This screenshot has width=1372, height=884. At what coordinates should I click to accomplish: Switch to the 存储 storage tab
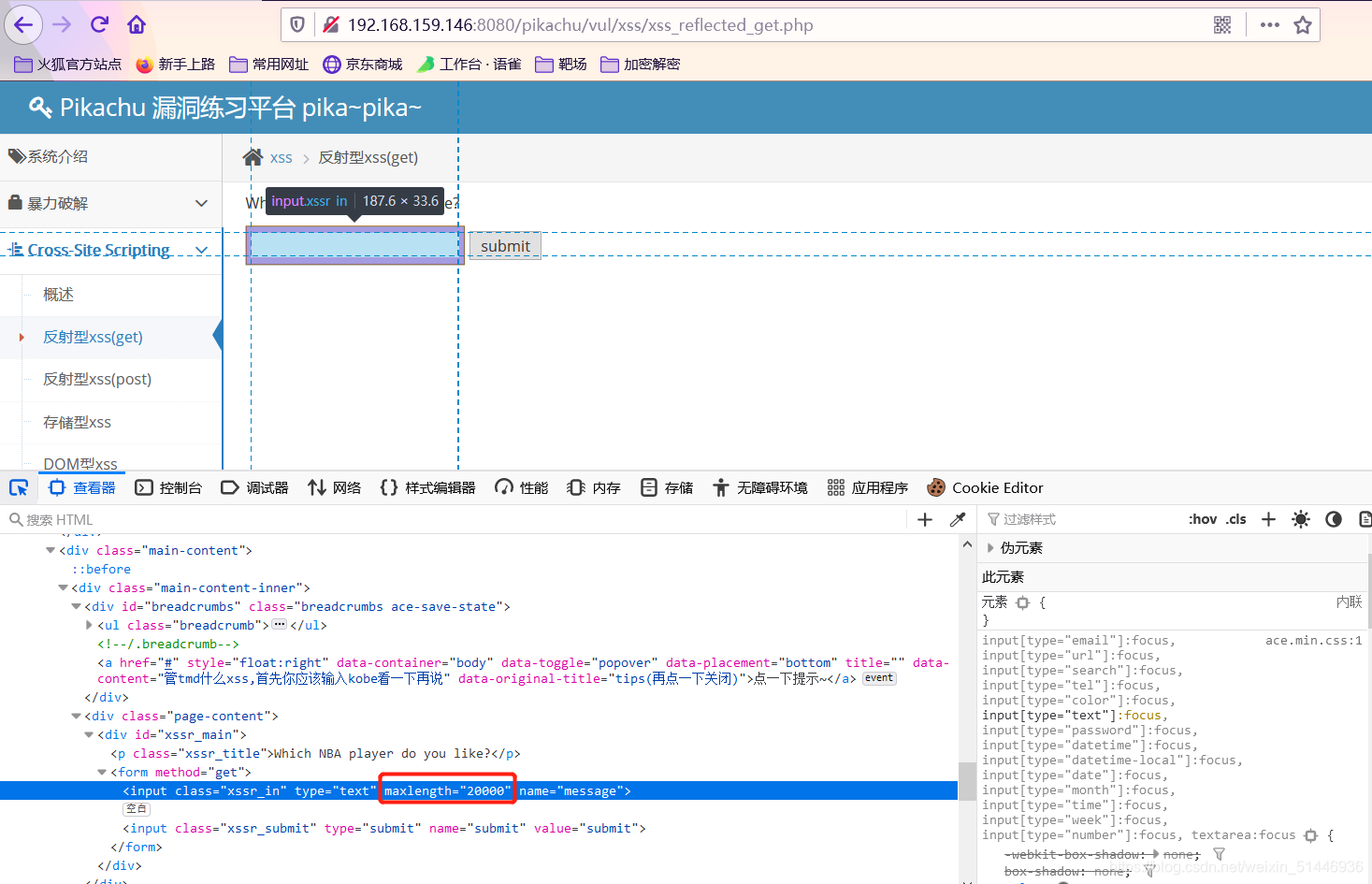coord(667,487)
